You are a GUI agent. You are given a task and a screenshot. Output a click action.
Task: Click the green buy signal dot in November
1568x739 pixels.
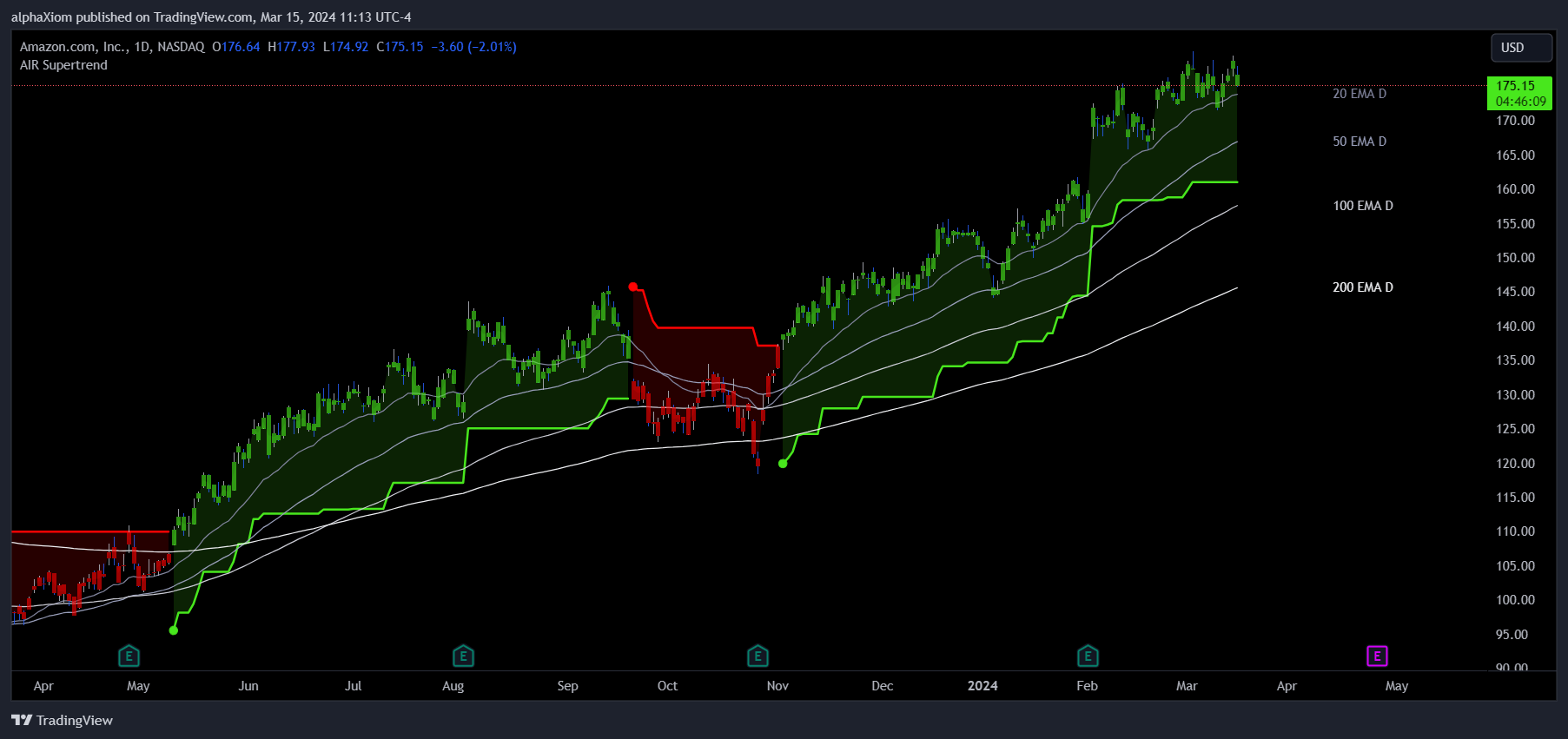[783, 464]
